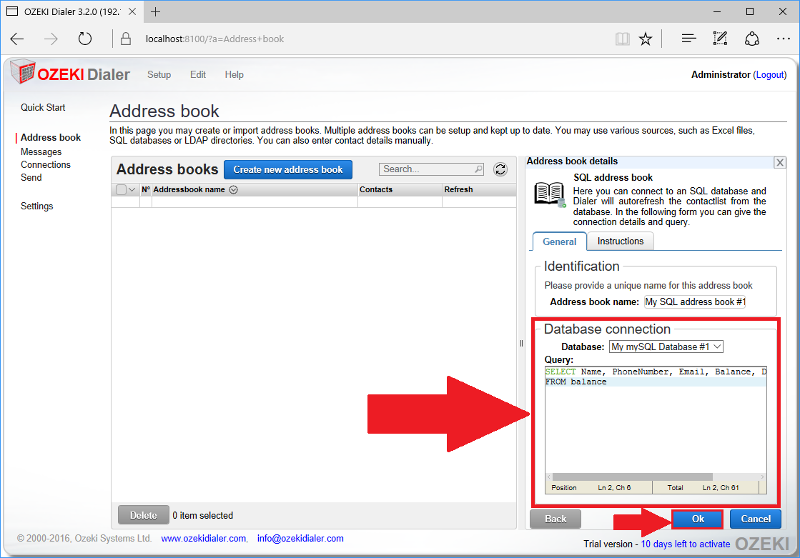Open the Database dropdown list
This screenshot has height=558, width=800.
coord(666,347)
